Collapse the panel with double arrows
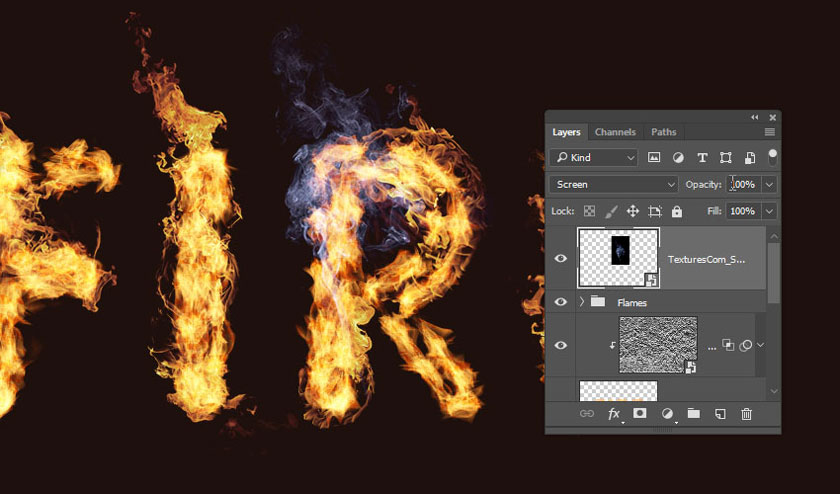 [755, 117]
